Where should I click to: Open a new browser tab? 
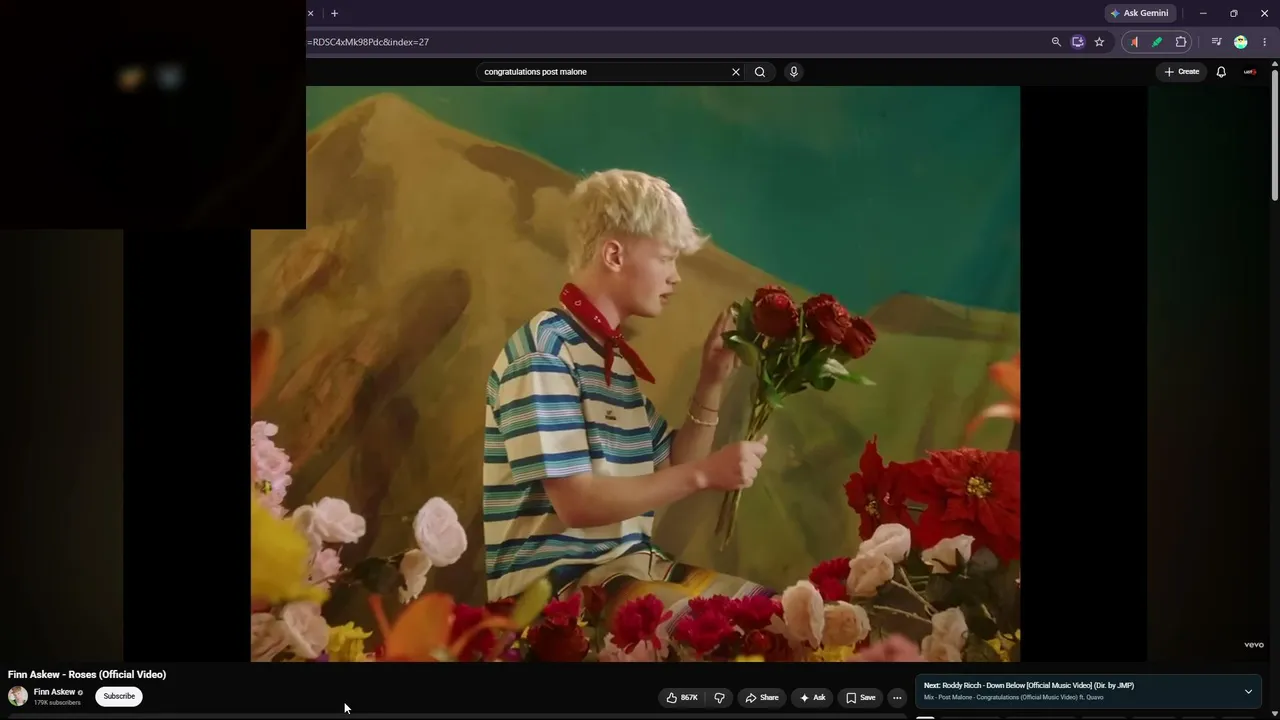(334, 13)
